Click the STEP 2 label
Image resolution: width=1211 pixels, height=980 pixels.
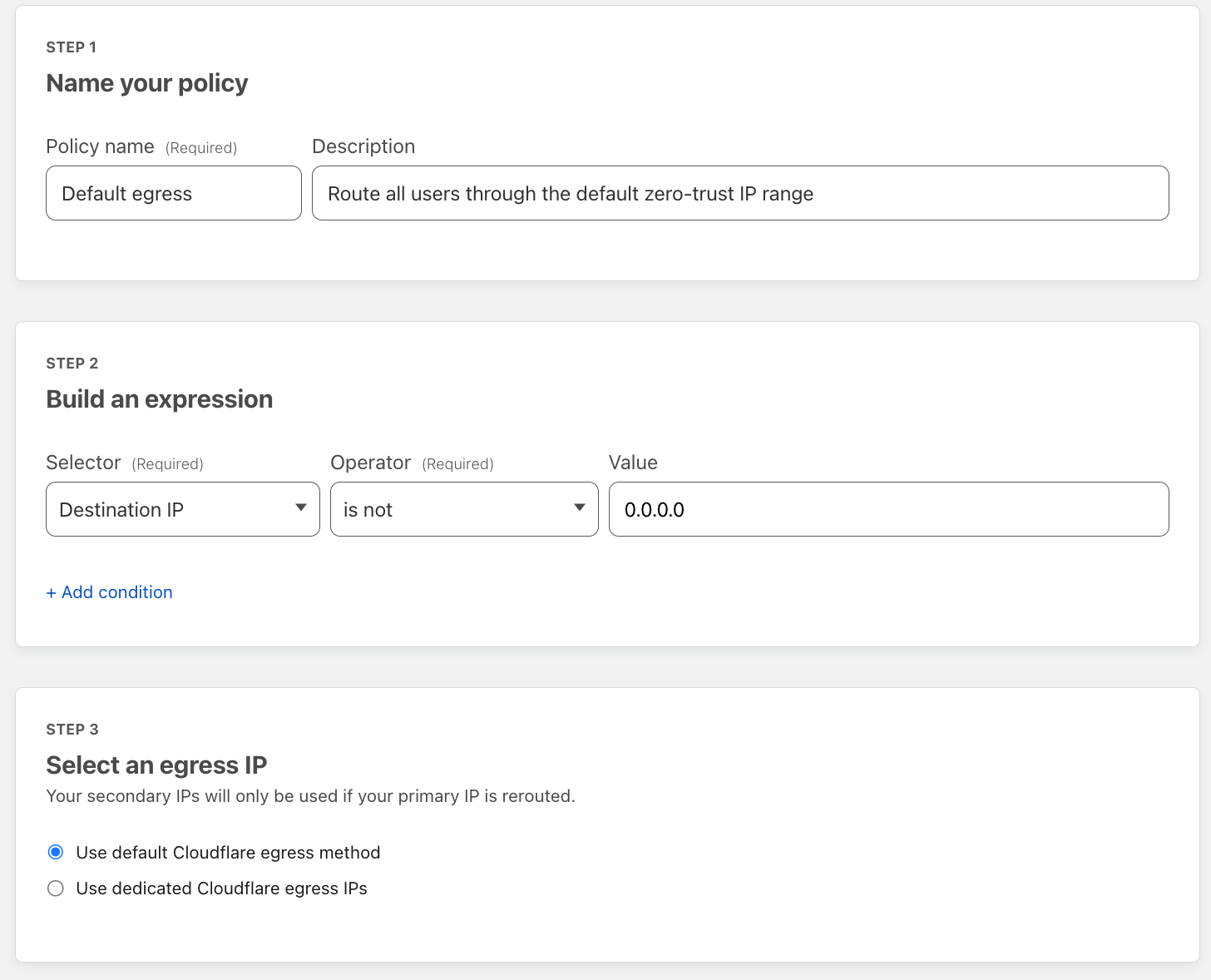tap(72, 363)
